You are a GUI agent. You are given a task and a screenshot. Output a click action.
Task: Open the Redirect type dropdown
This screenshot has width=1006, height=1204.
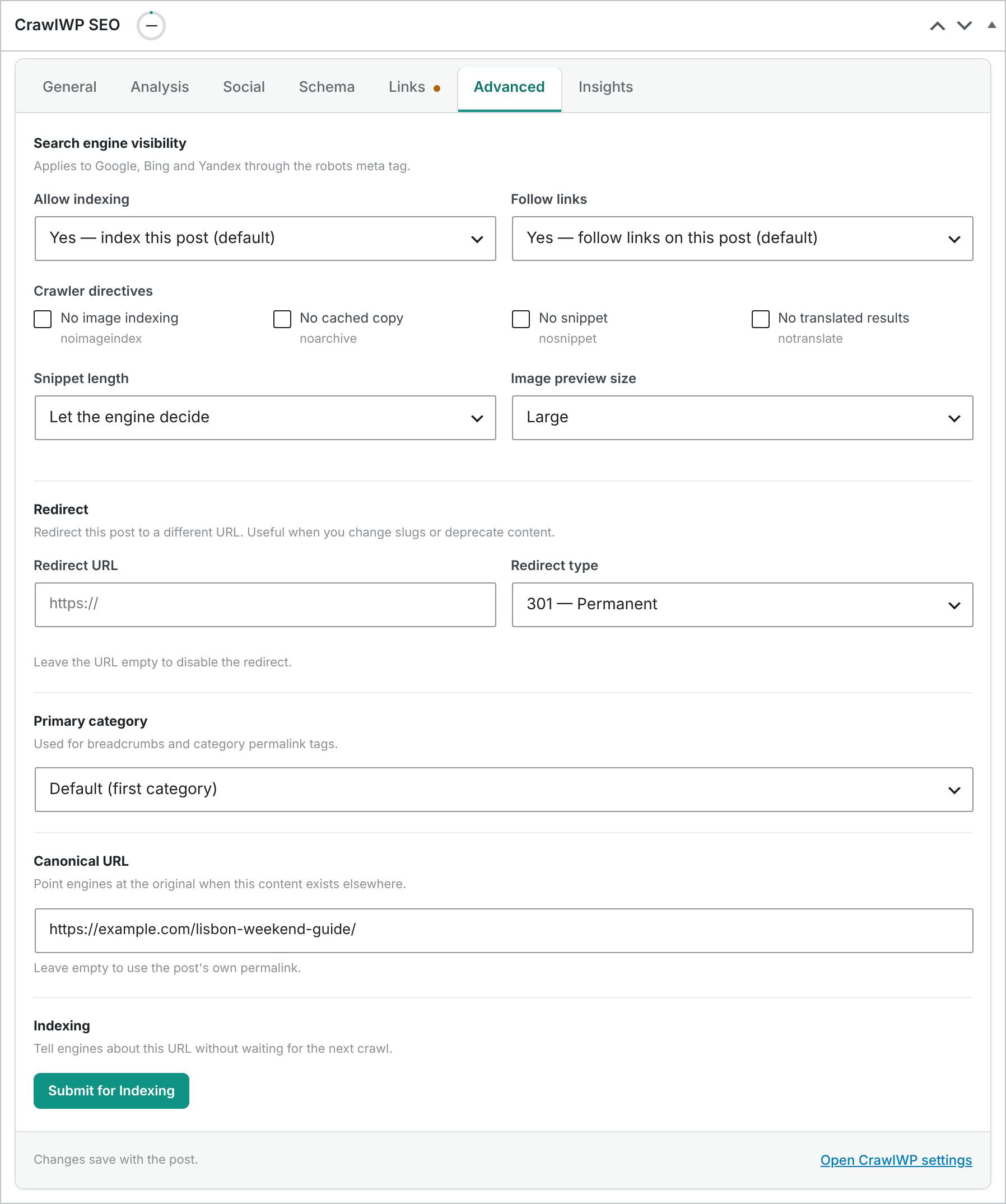742,604
